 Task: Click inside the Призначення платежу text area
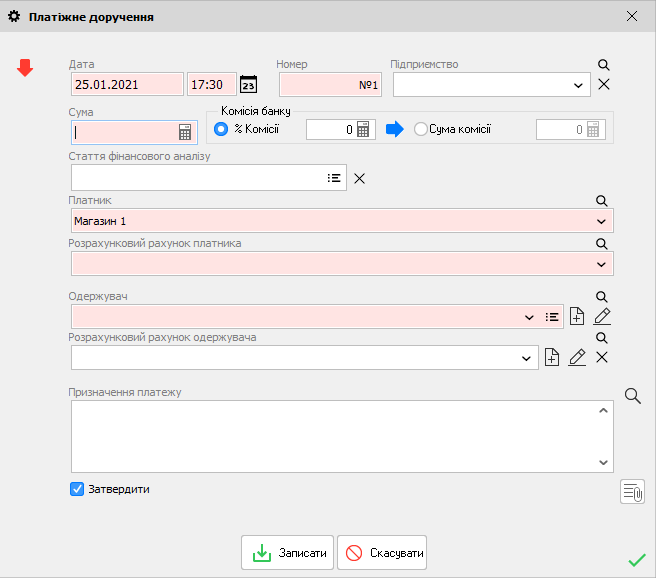pyautogui.click(x=330, y=435)
